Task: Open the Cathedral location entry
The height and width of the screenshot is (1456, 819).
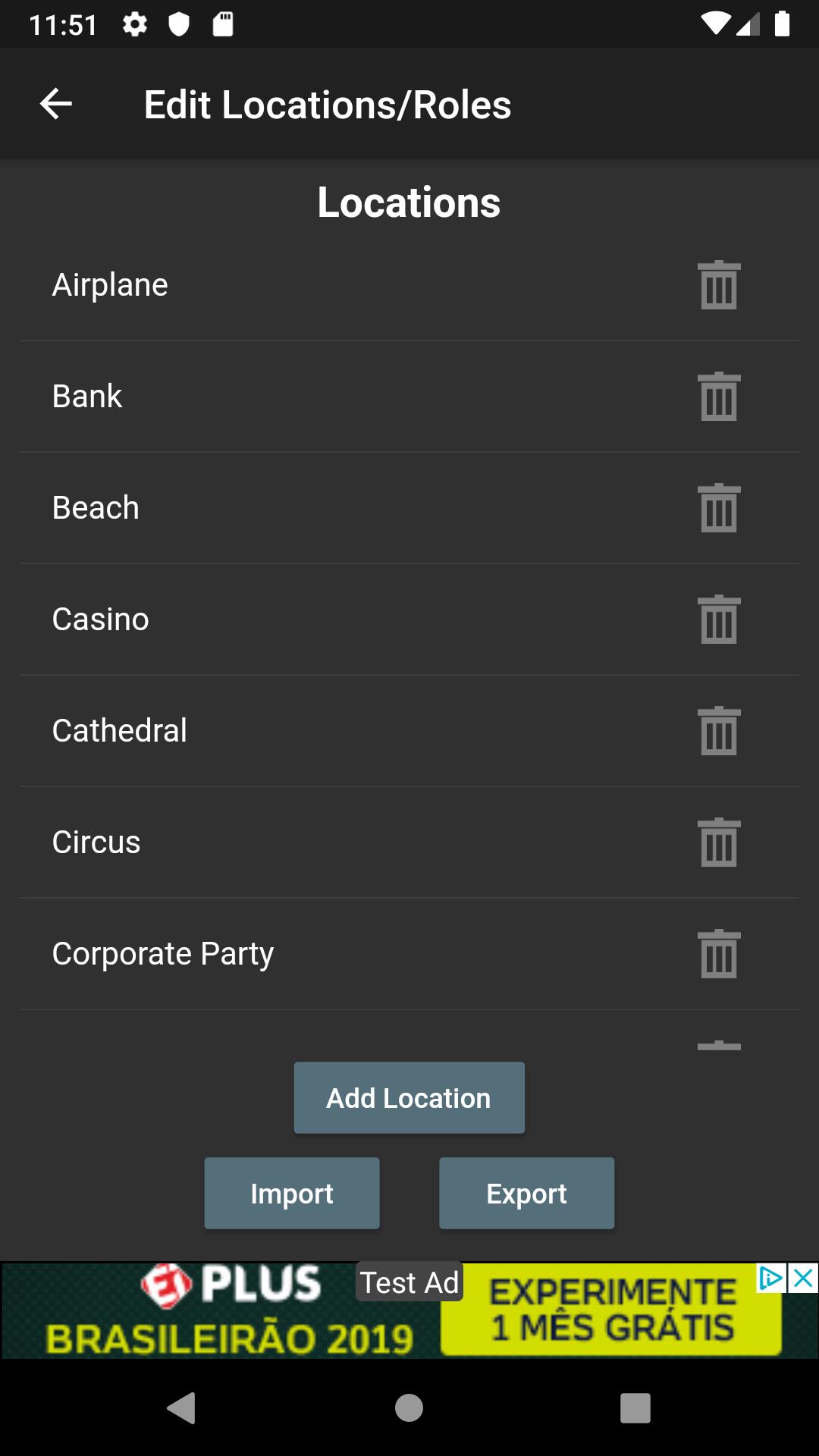Action: (120, 731)
